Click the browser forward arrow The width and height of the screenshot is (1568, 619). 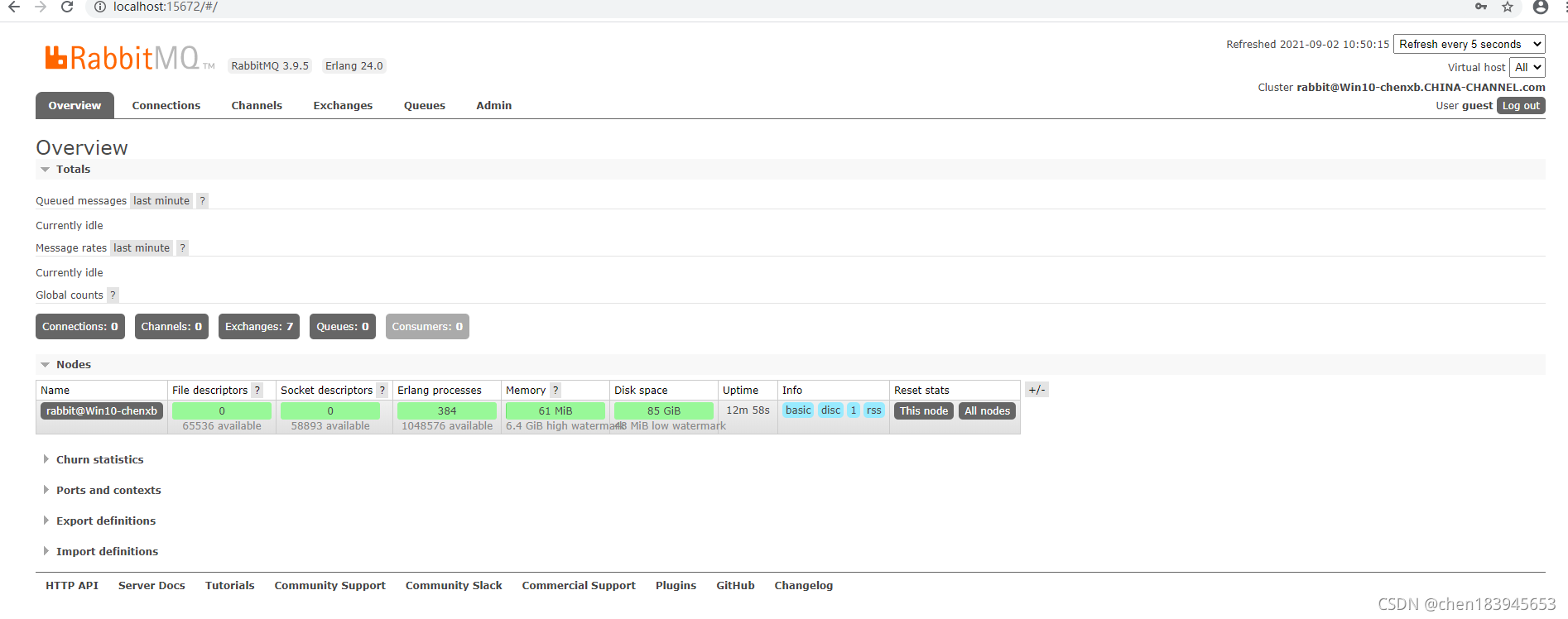41,7
